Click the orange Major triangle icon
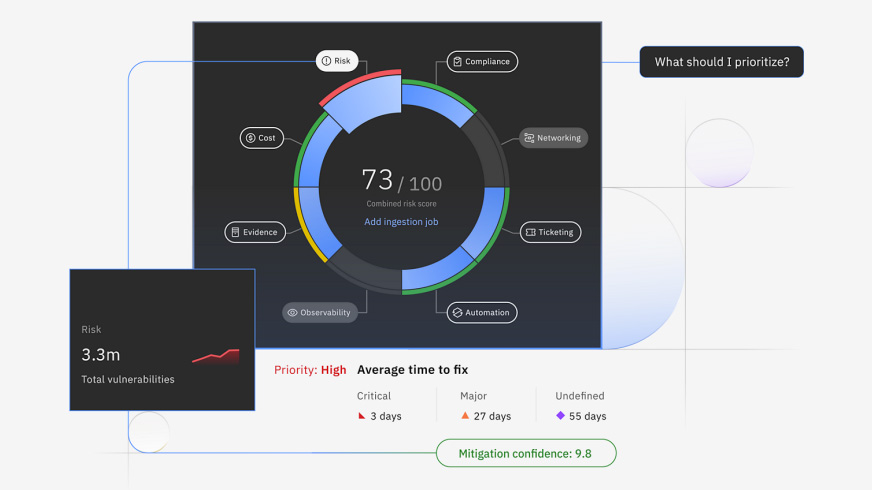Image resolution: width=872 pixels, height=490 pixels. (x=465, y=415)
